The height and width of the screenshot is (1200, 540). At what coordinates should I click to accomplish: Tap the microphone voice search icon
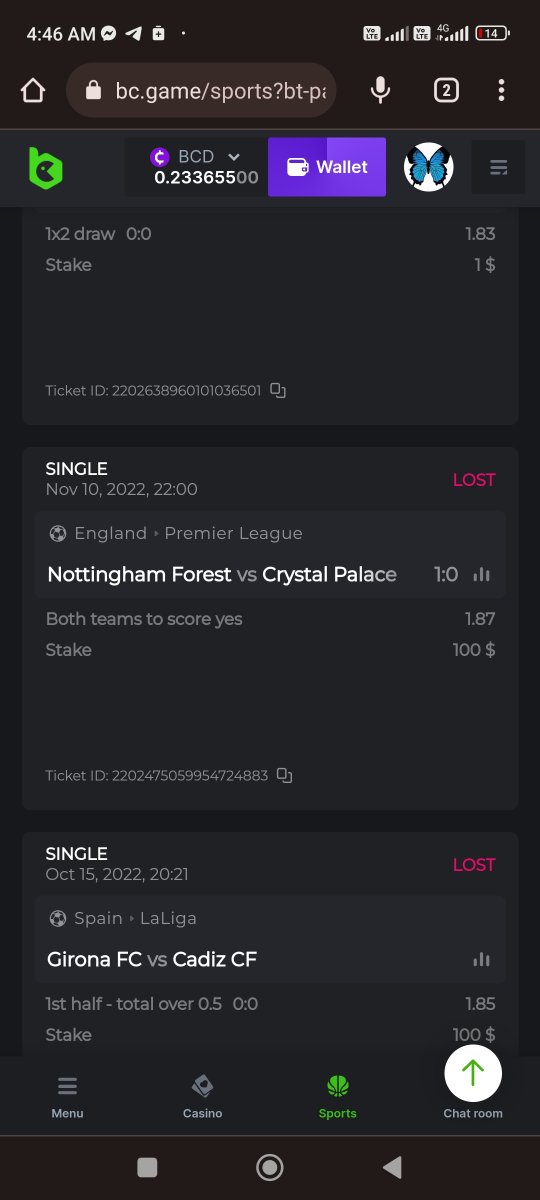coord(380,91)
